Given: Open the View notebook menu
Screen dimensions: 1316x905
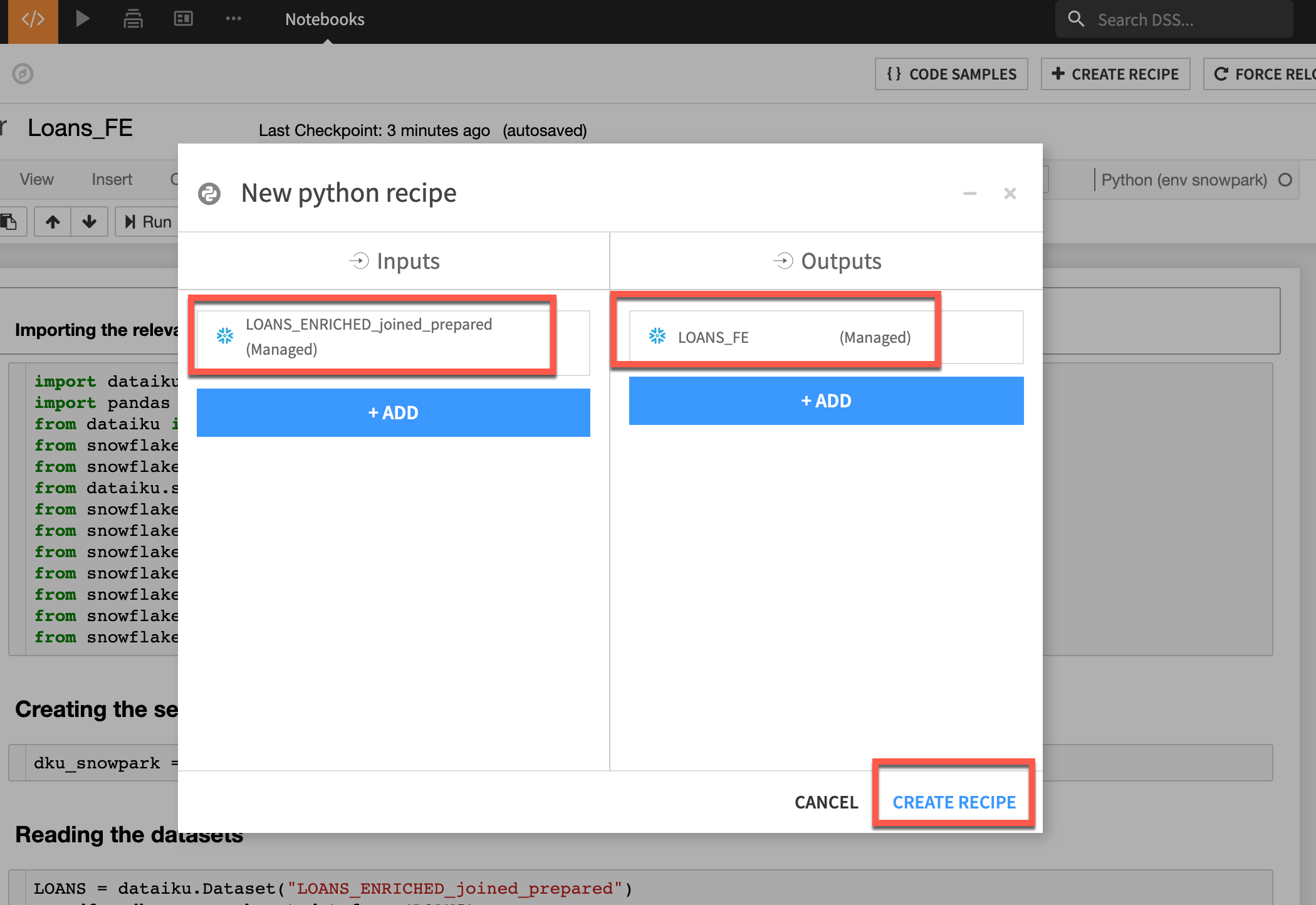Looking at the screenshot, I should tap(36, 180).
